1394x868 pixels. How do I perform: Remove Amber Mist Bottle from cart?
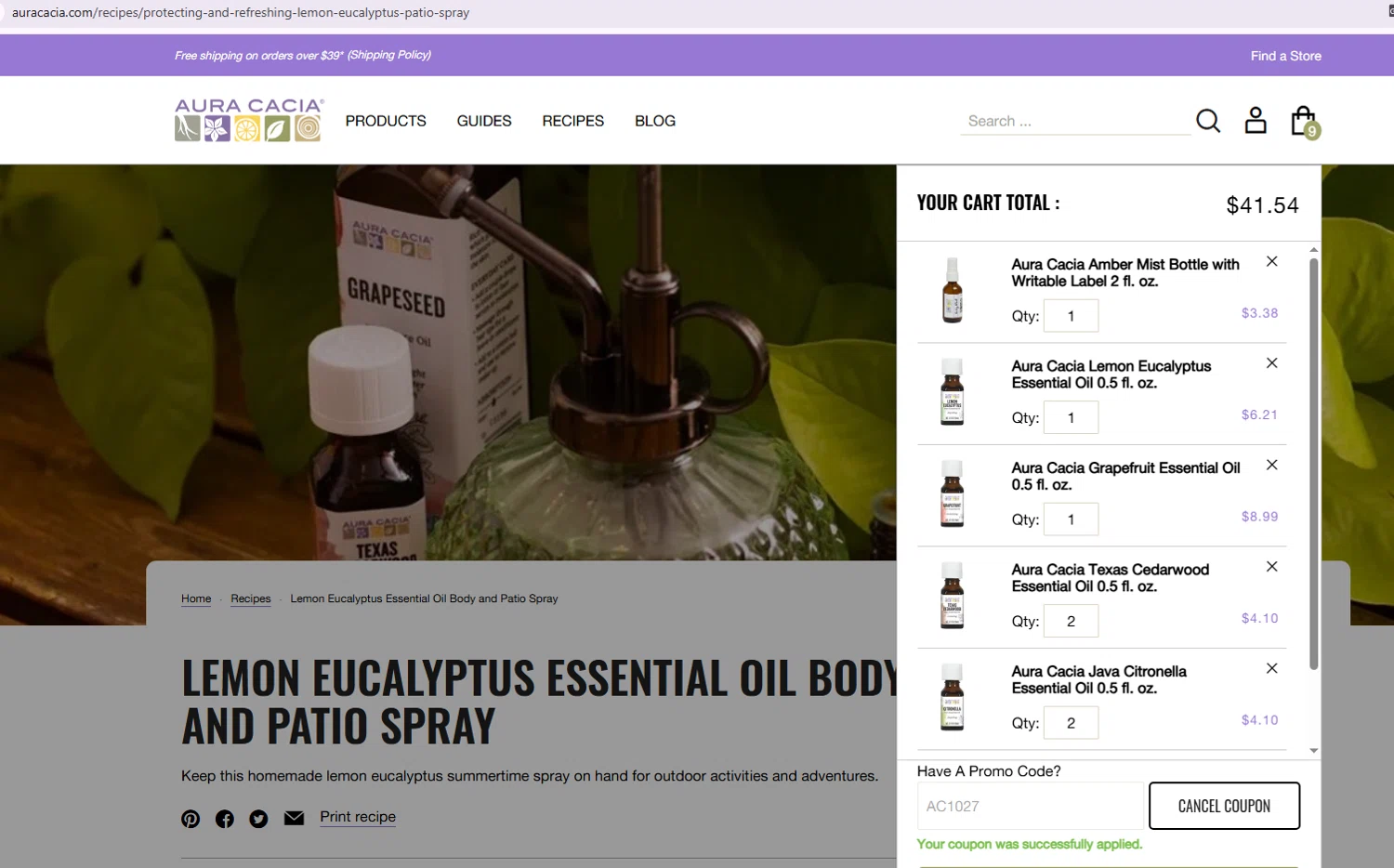point(1272,262)
